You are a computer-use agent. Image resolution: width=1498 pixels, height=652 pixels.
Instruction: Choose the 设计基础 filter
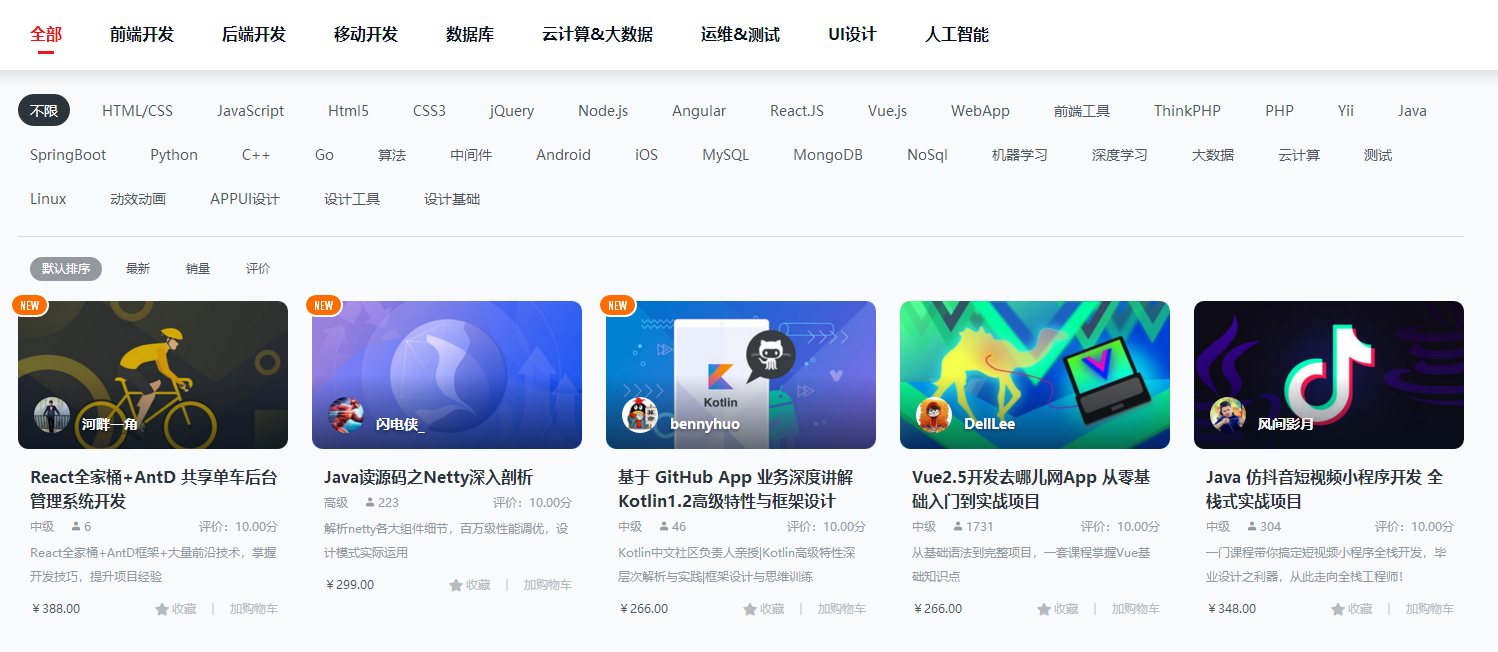pos(452,199)
